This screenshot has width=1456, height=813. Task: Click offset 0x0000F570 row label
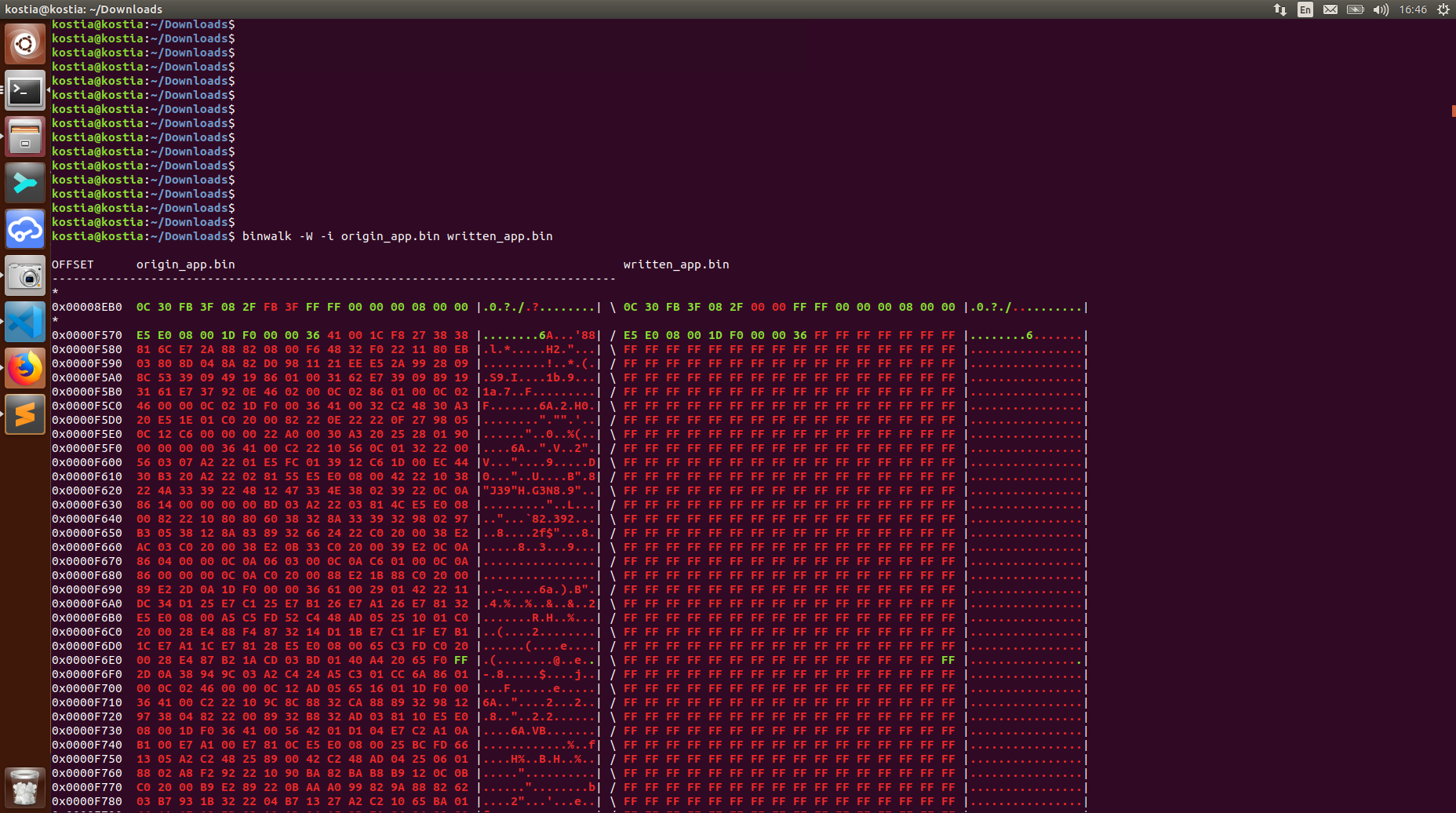[87, 335]
